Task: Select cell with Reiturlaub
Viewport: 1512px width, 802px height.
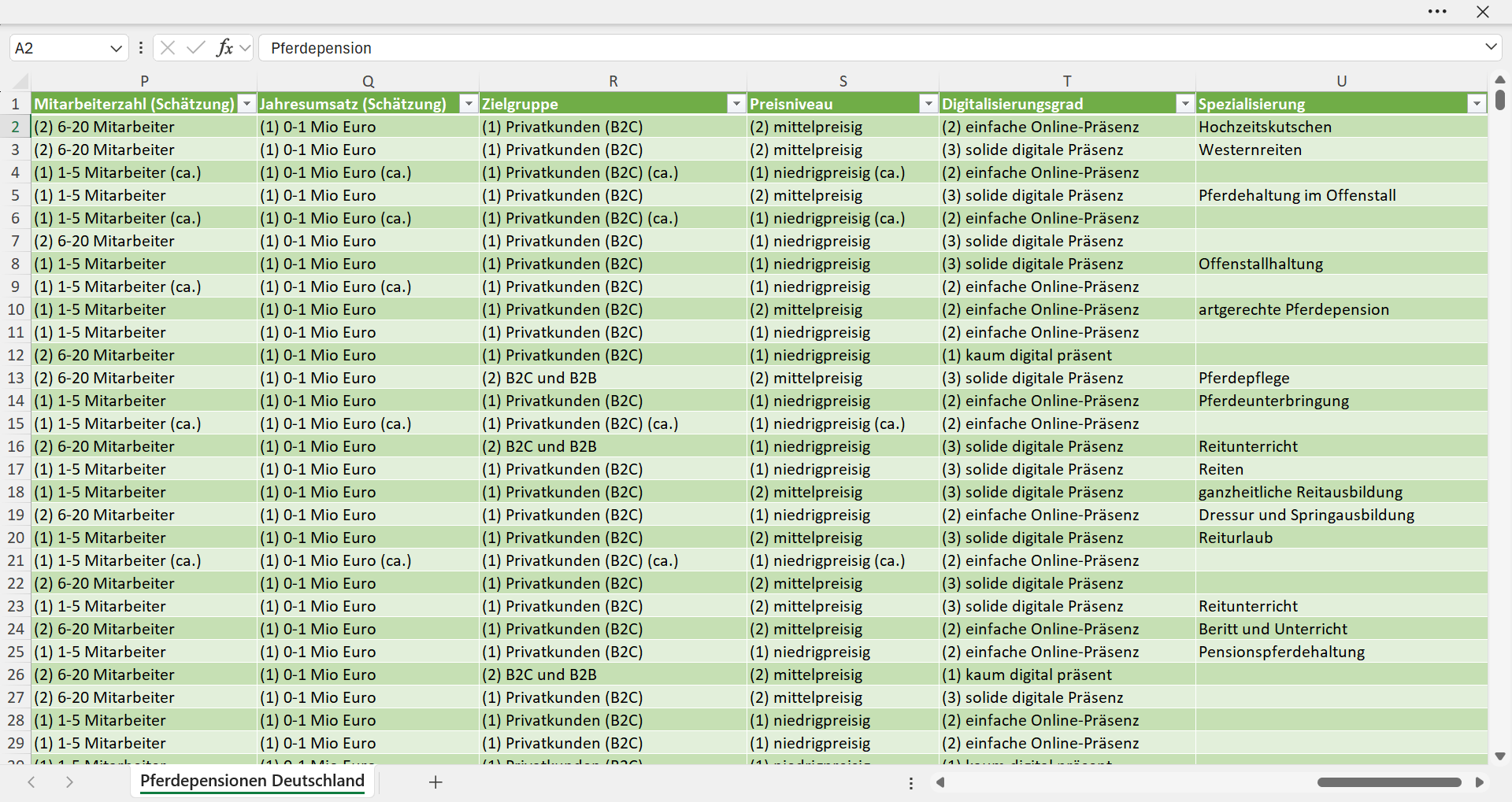Action: [1341, 538]
